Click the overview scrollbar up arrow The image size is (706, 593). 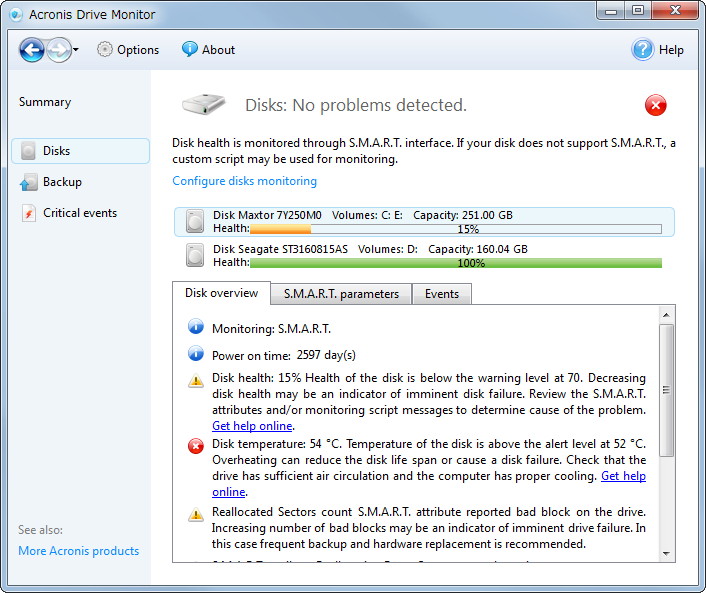[666, 315]
